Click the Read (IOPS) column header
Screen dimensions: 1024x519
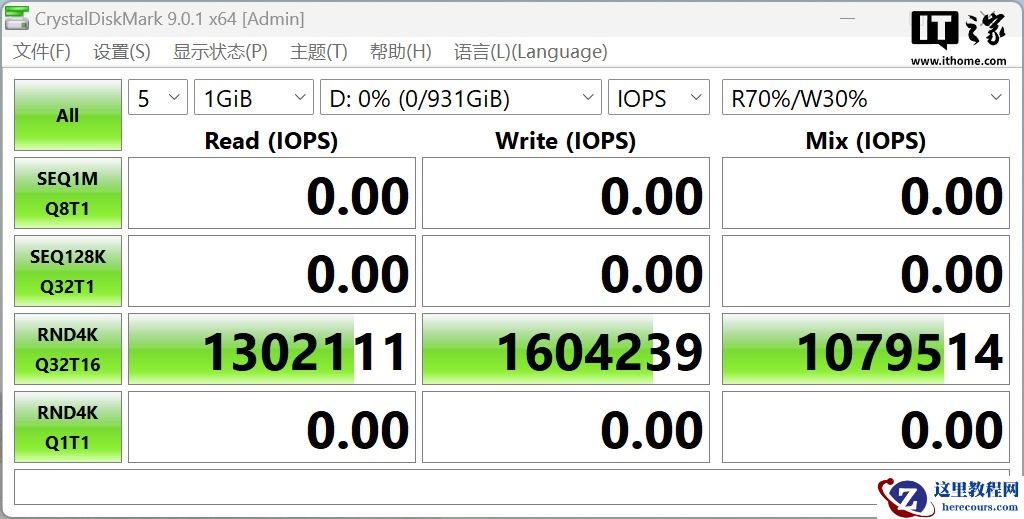tap(271, 141)
